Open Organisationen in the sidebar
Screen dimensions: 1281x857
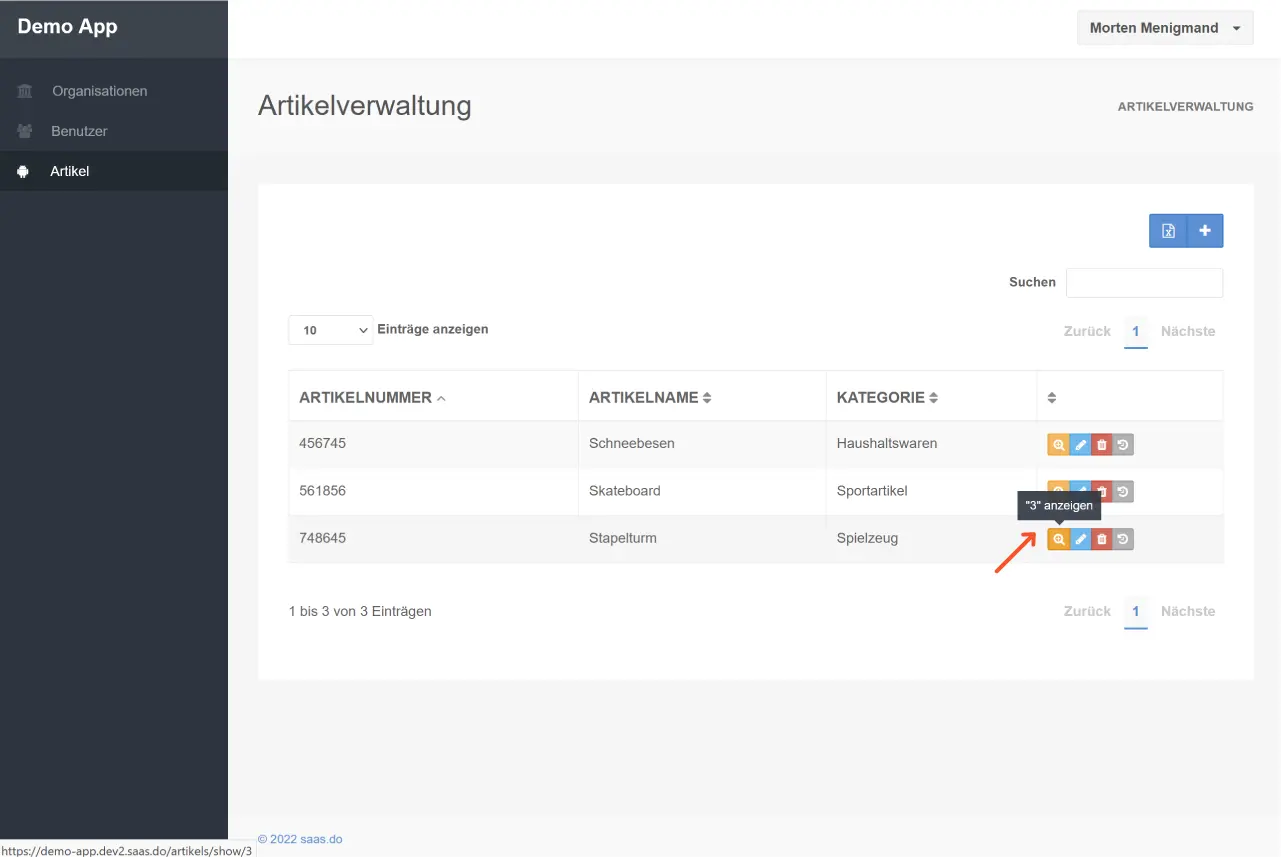[99, 91]
